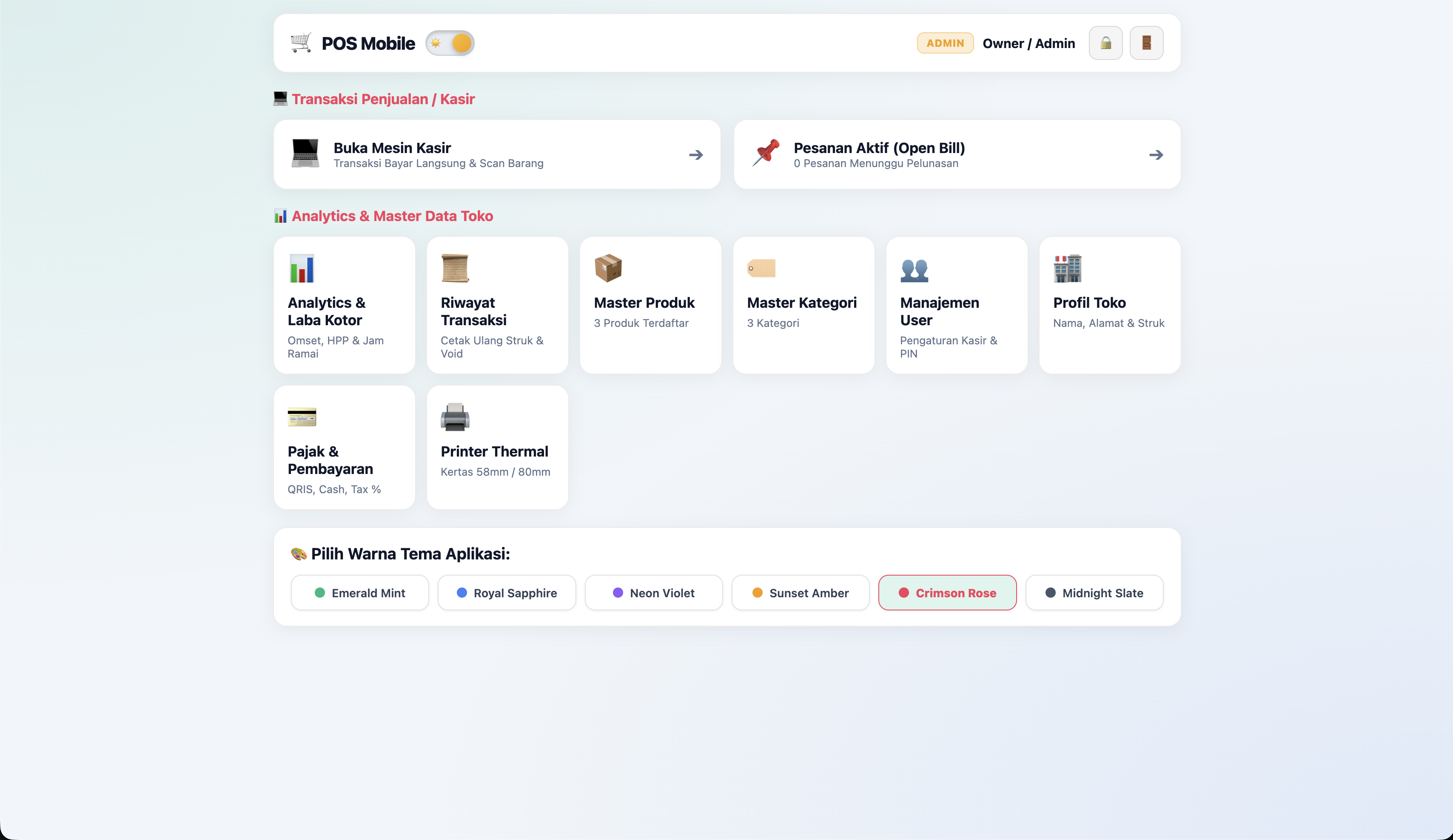Viewport: 1453px width, 840px height.
Task: Open Pesanan Aktif (Open Bill) title
Action: (x=879, y=148)
